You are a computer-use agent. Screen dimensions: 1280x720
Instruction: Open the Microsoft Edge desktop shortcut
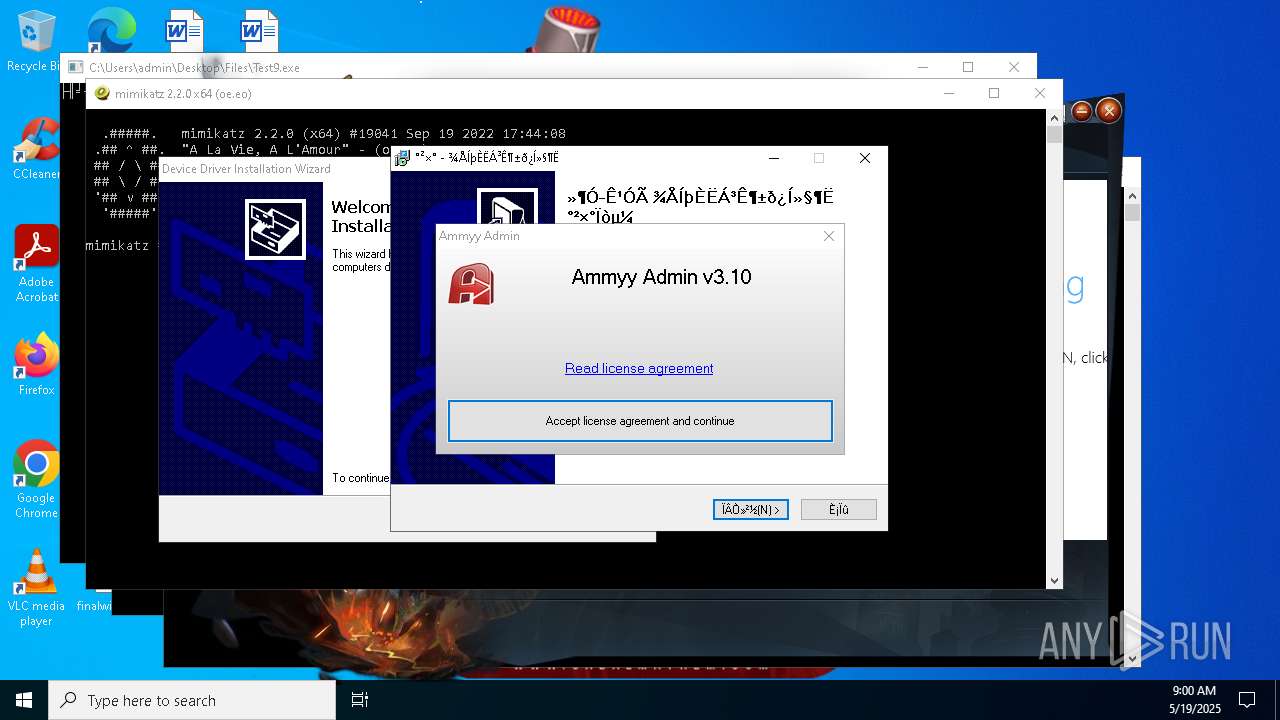tap(110, 30)
